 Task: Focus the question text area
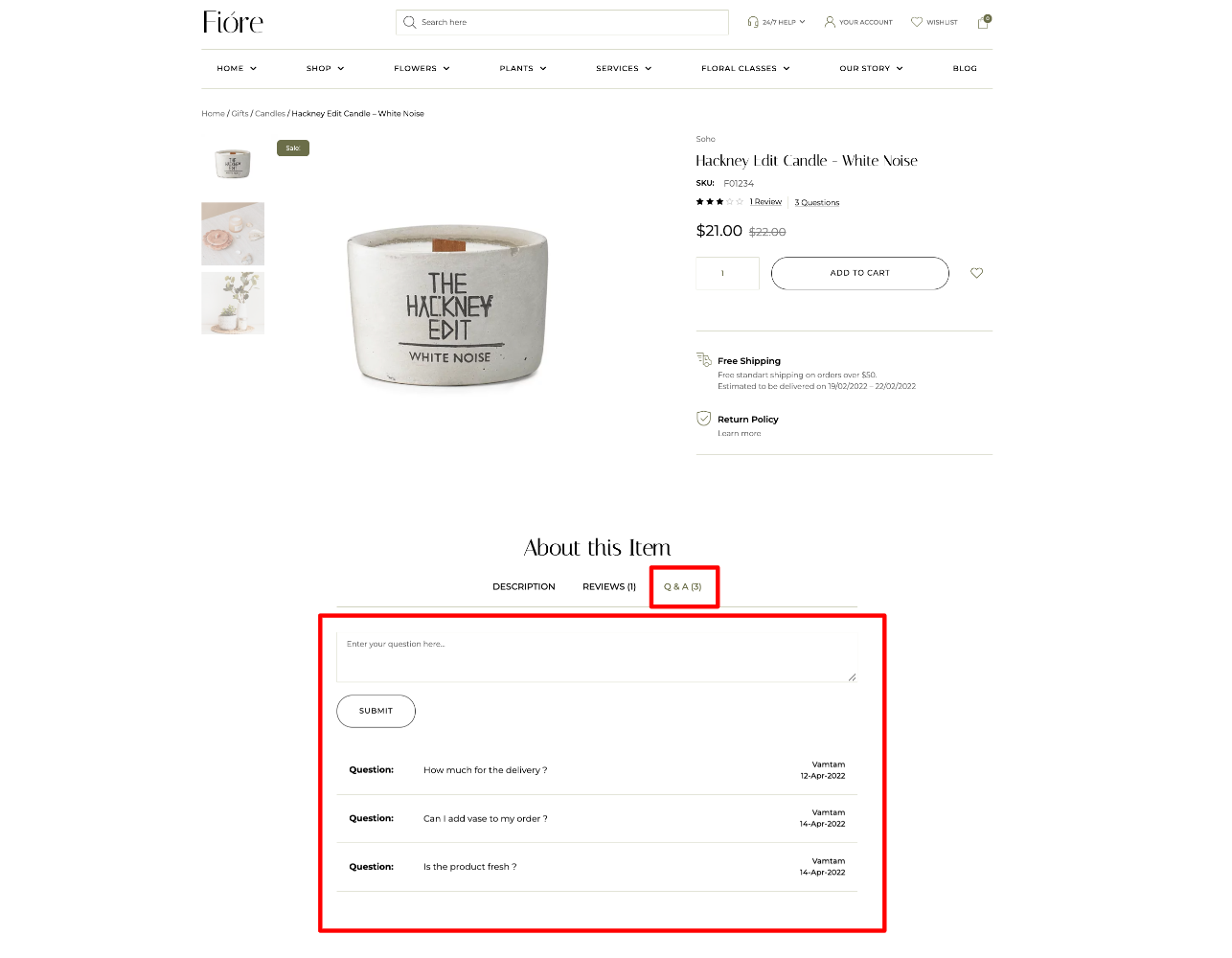point(596,656)
